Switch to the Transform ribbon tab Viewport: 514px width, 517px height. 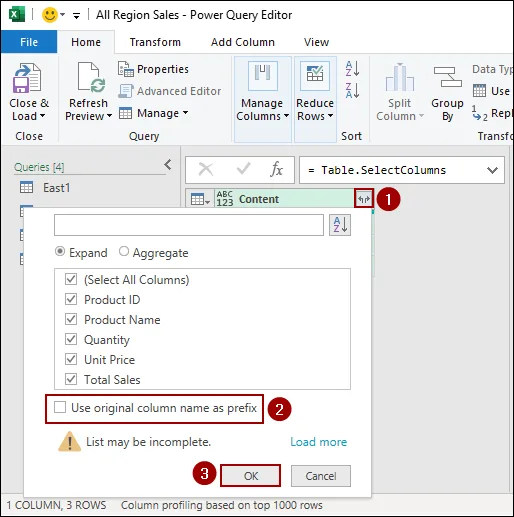pyautogui.click(x=155, y=42)
